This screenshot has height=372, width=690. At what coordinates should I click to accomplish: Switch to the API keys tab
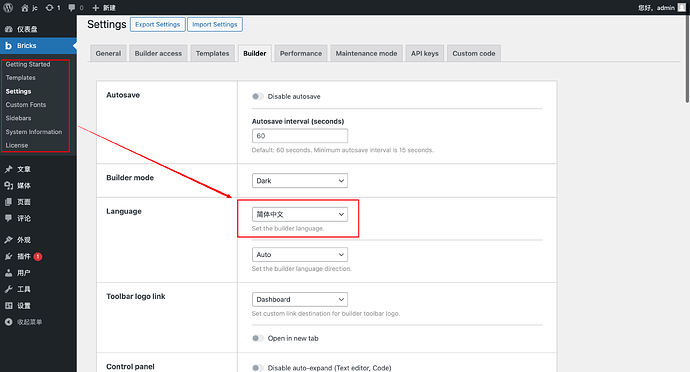pyautogui.click(x=425, y=53)
